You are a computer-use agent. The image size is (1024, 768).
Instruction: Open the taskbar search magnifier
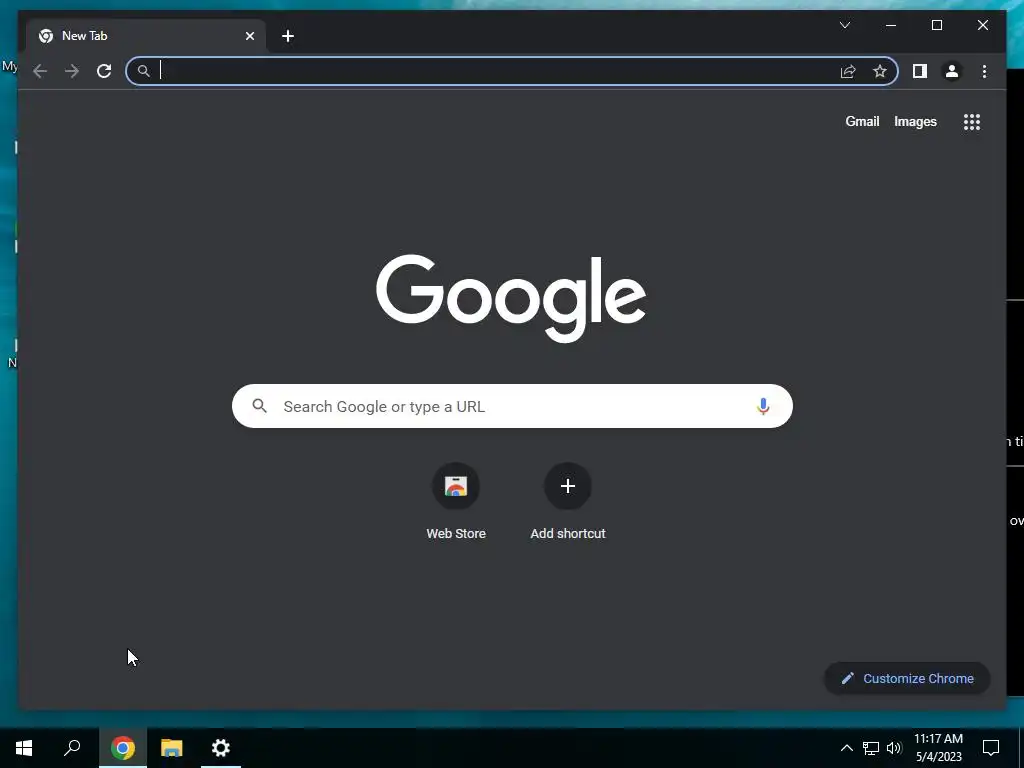click(x=72, y=748)
